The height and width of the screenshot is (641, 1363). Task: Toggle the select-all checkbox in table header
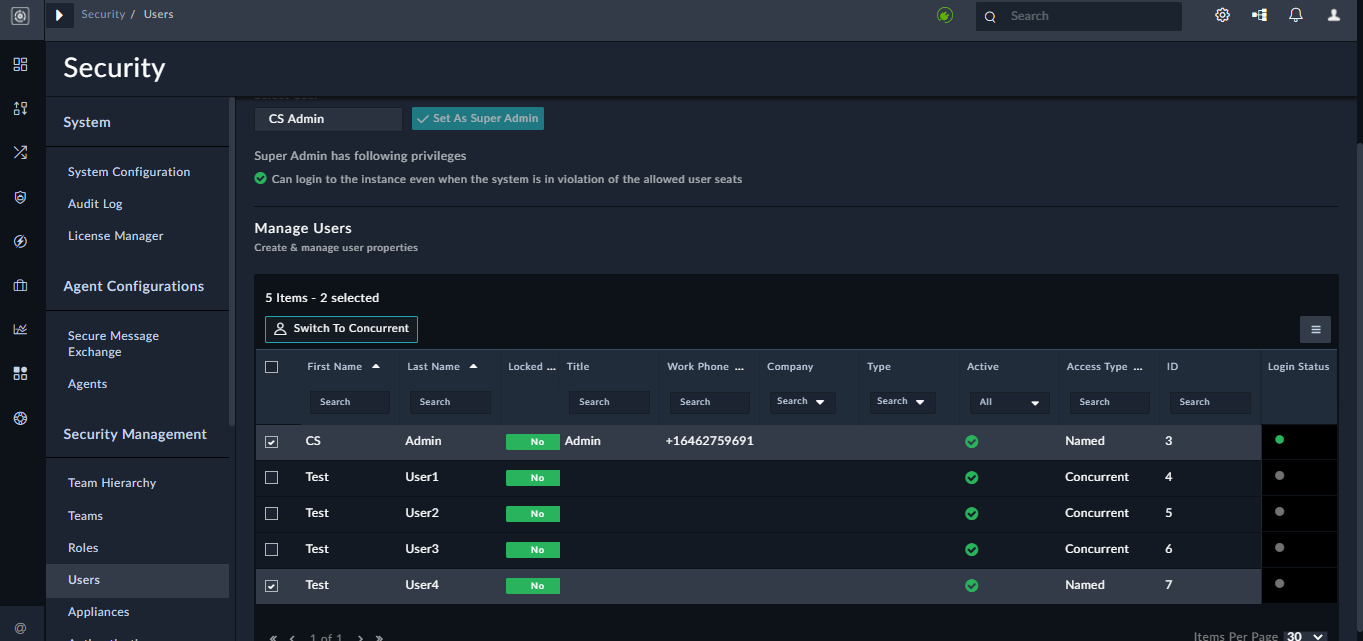271,367
